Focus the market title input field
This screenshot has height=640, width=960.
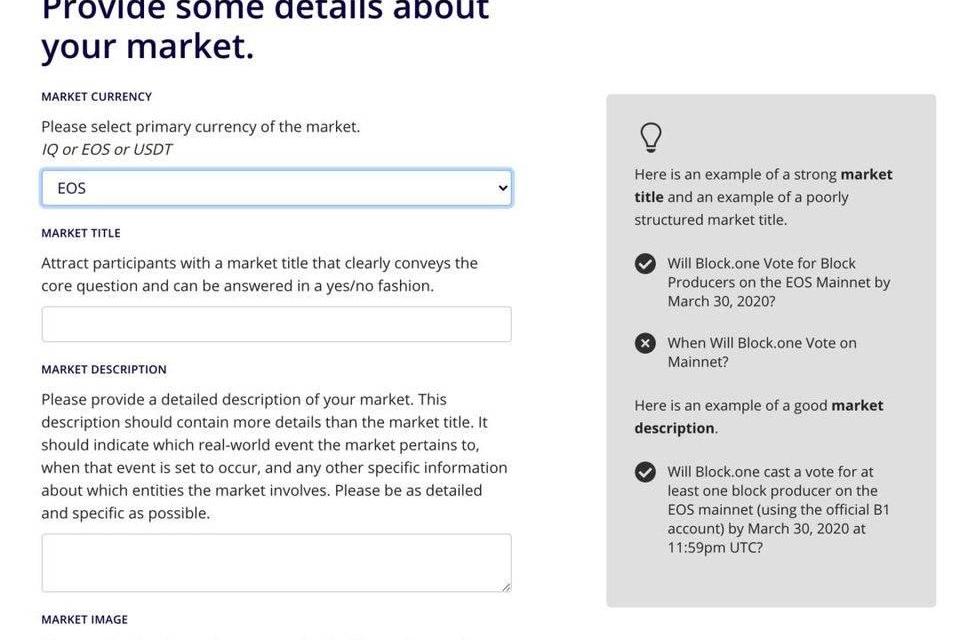(276, 324)
